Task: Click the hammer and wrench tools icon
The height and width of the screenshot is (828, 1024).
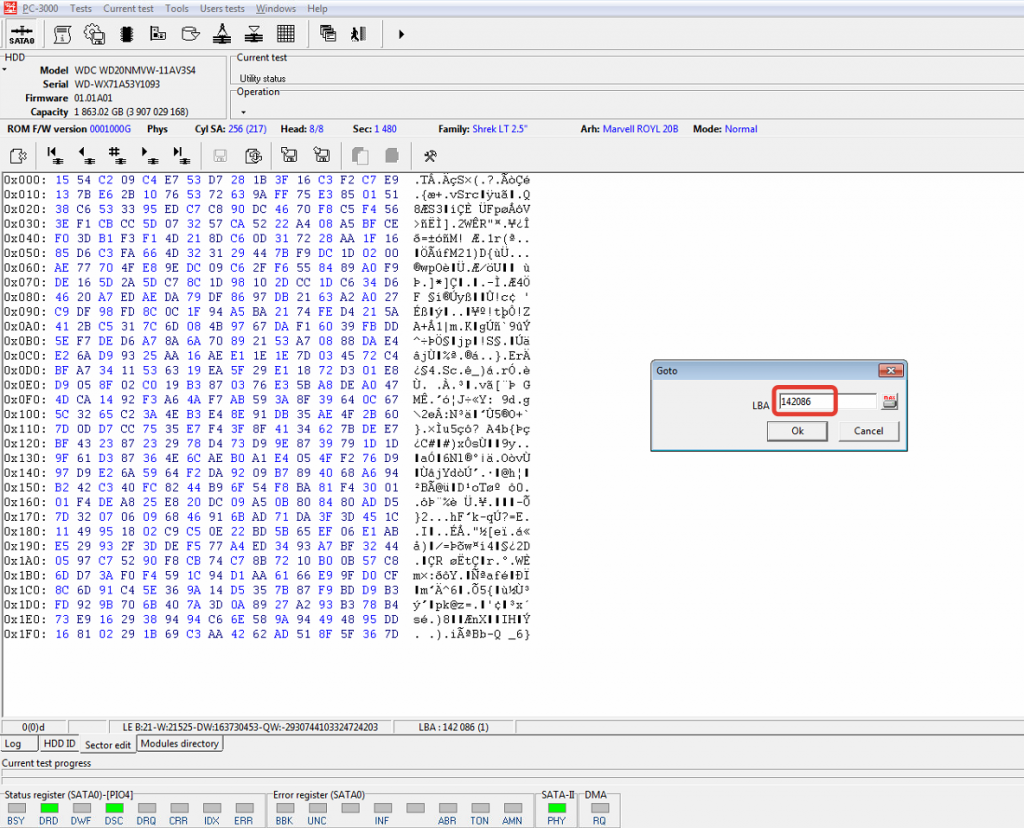Action: pos(430,155)
